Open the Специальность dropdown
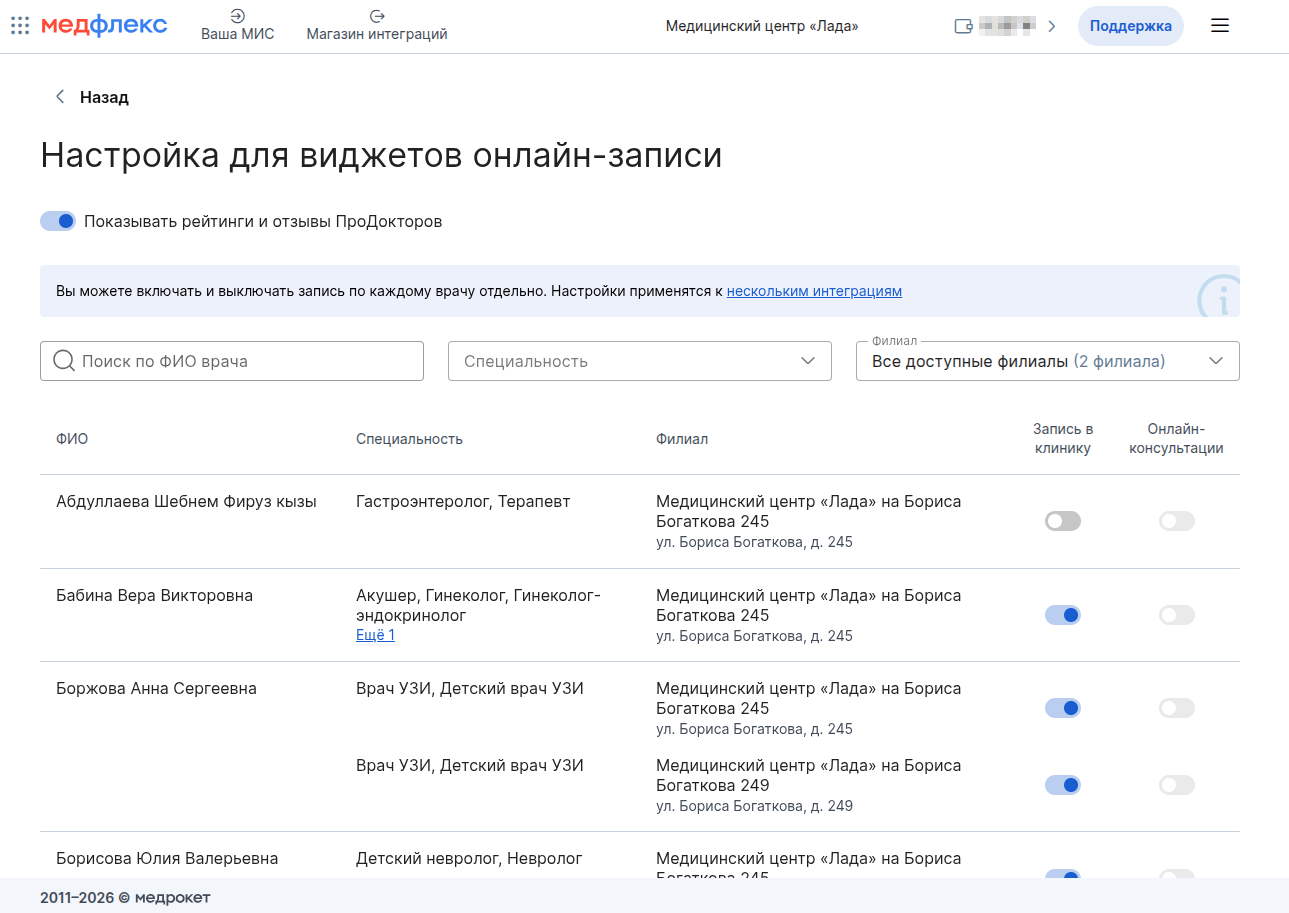Viewport: 1289px width, 913px height. (x=640, y=361)
